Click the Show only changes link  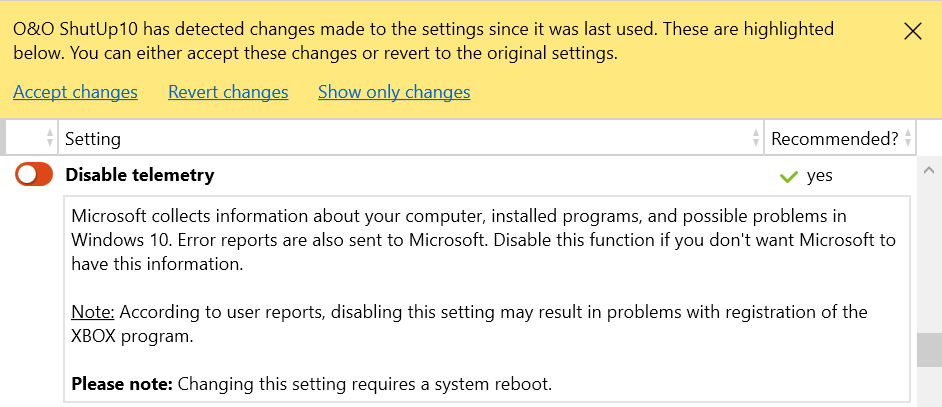point(394,92)
